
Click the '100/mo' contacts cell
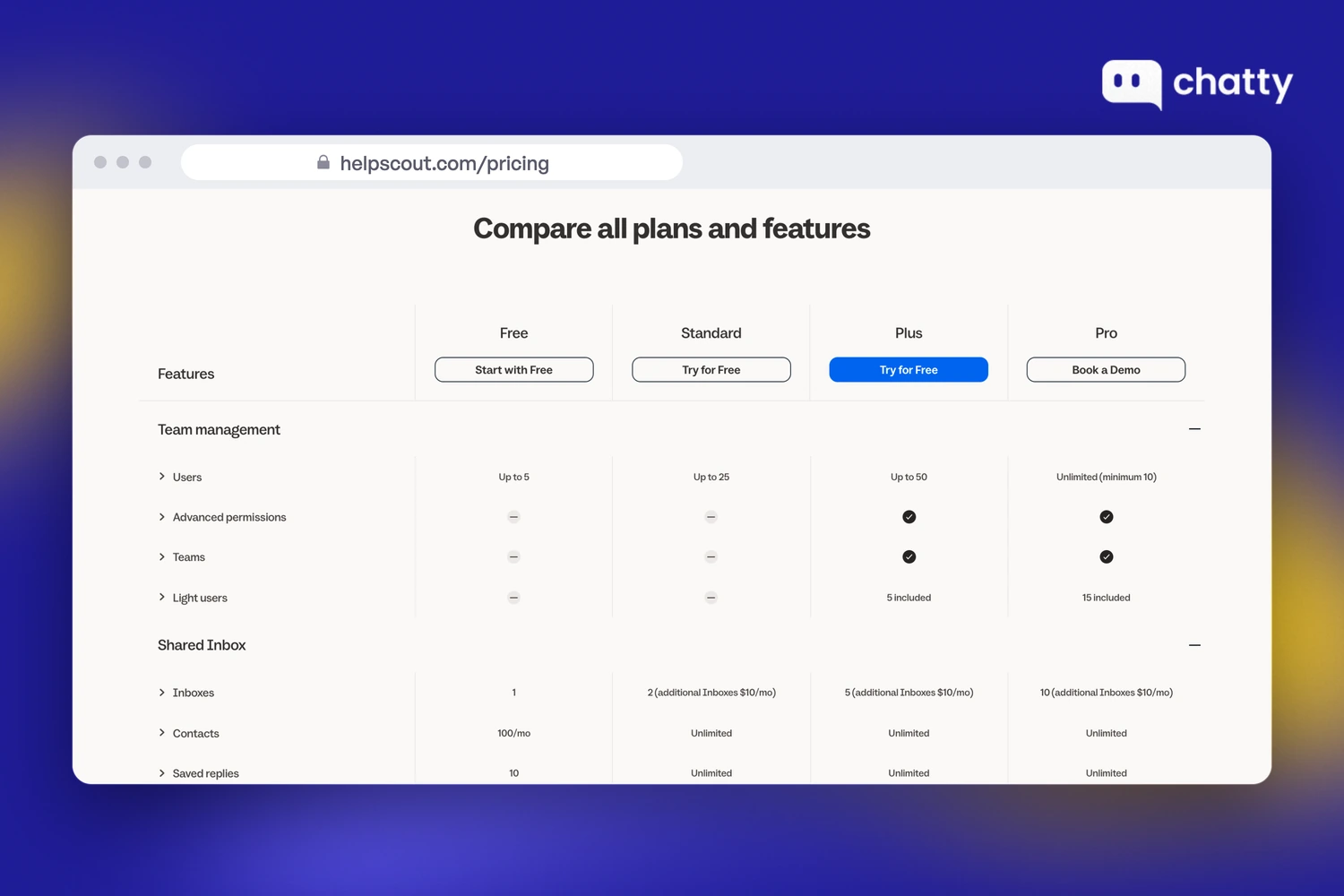[513, 733]
